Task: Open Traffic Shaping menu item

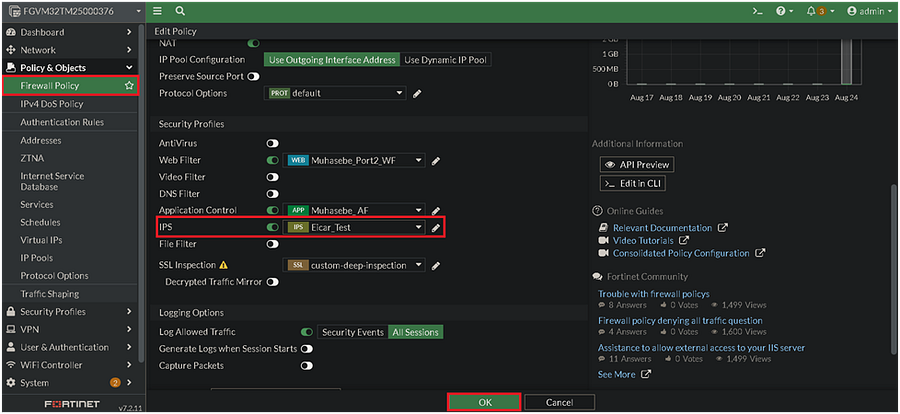Action: [50, 294]
